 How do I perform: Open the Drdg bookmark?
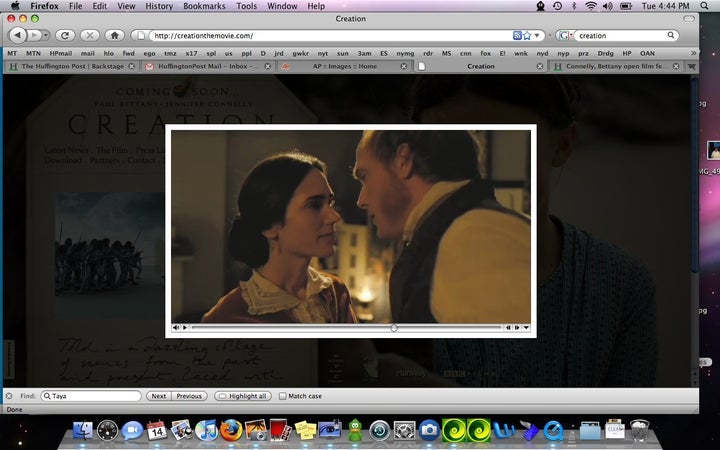pyautogui.click(x=605, y=53)
